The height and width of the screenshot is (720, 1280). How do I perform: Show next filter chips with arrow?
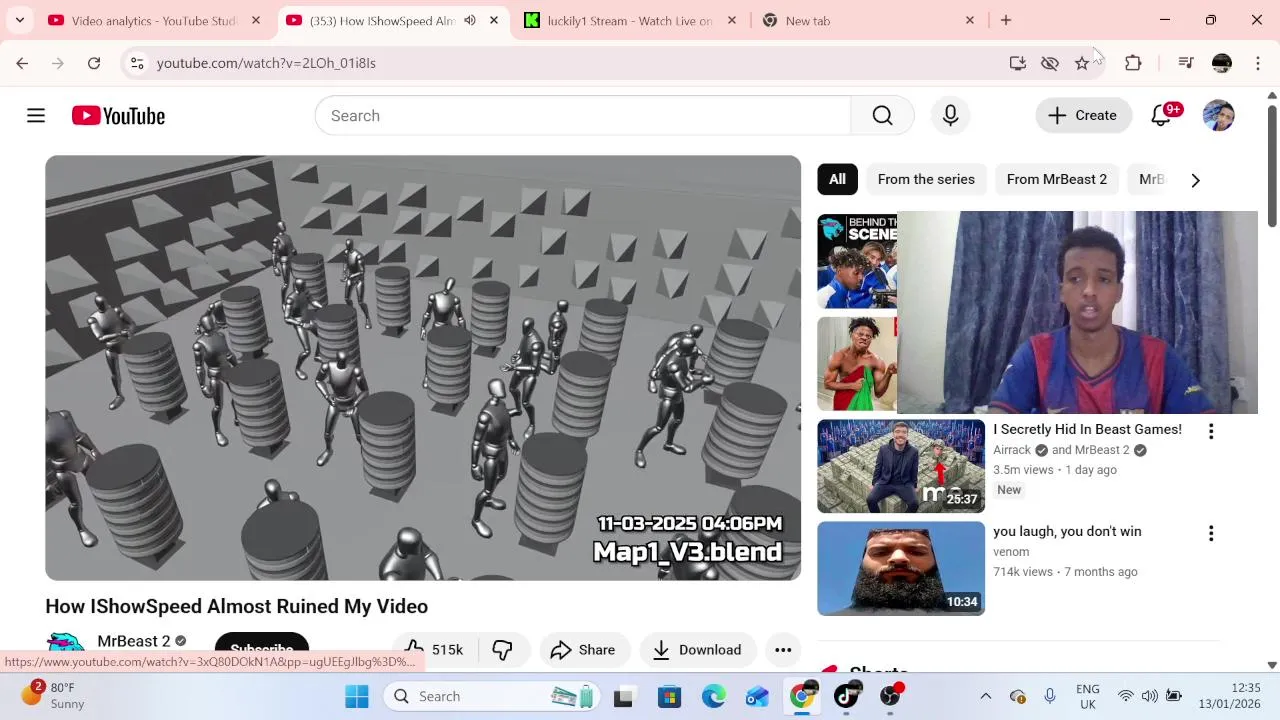1195,180
